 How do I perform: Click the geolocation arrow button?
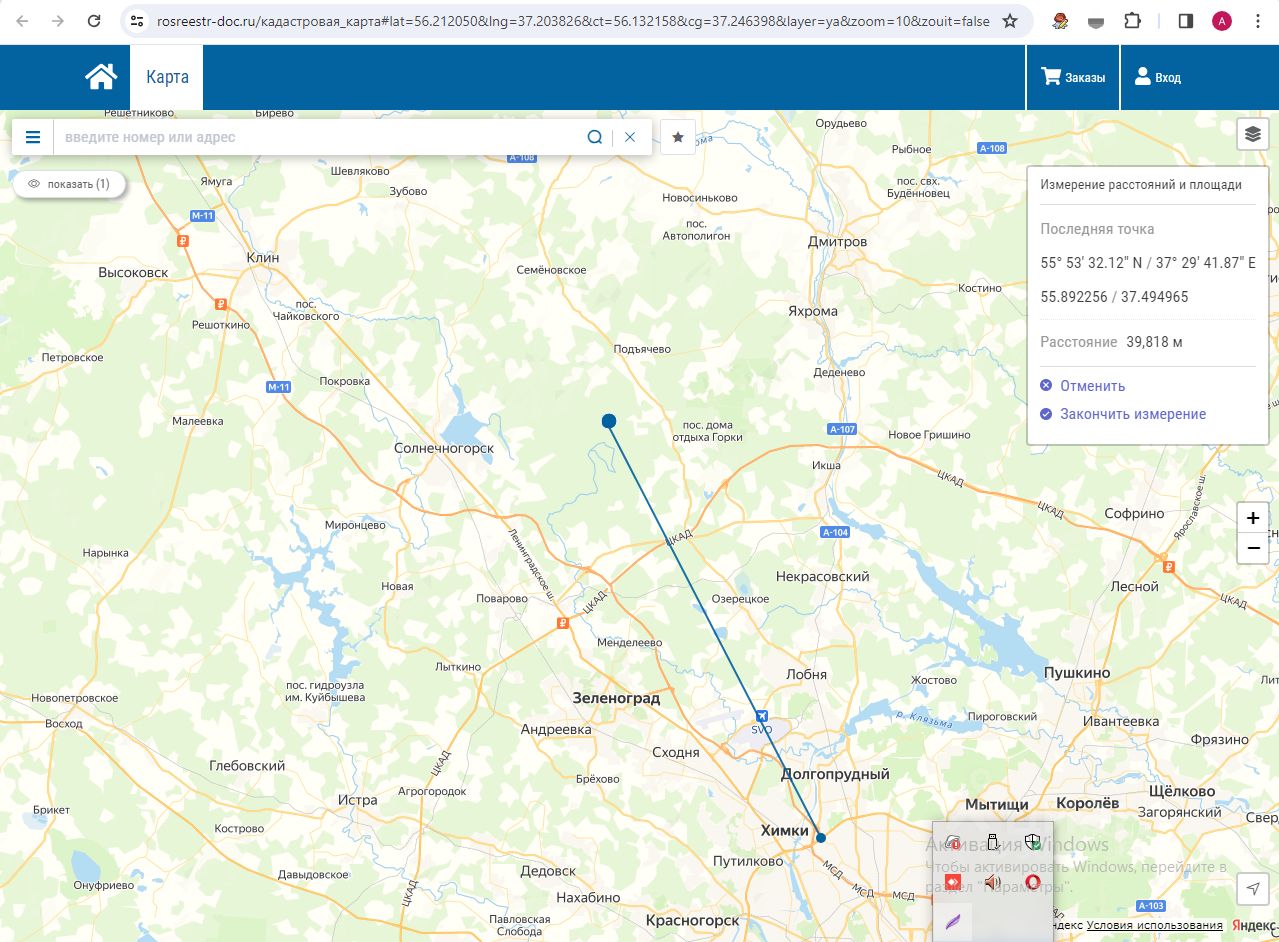click(x=1252, y=889)
